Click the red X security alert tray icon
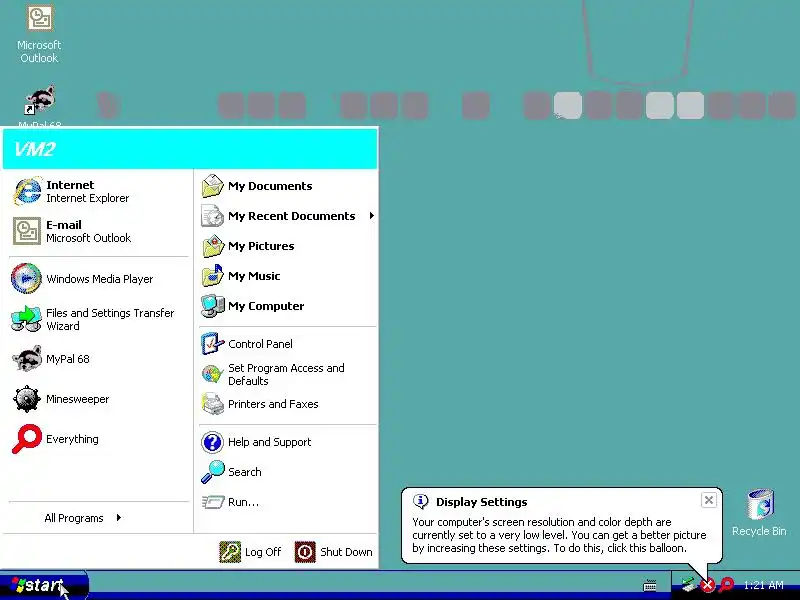The image size is (800, 600). [x=708, y=585]
